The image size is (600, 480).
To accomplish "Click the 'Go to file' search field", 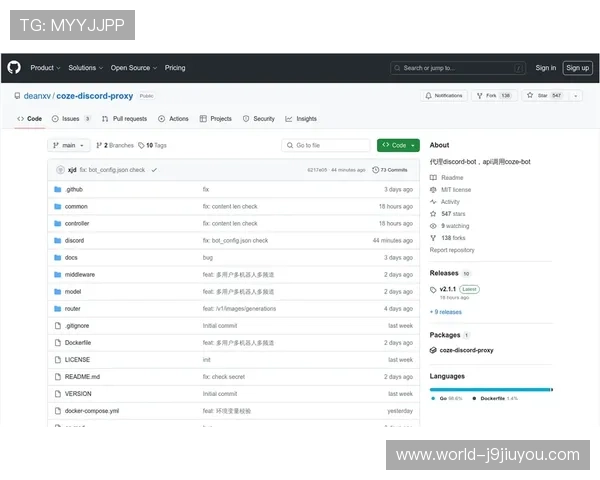I will coord(325,145).
